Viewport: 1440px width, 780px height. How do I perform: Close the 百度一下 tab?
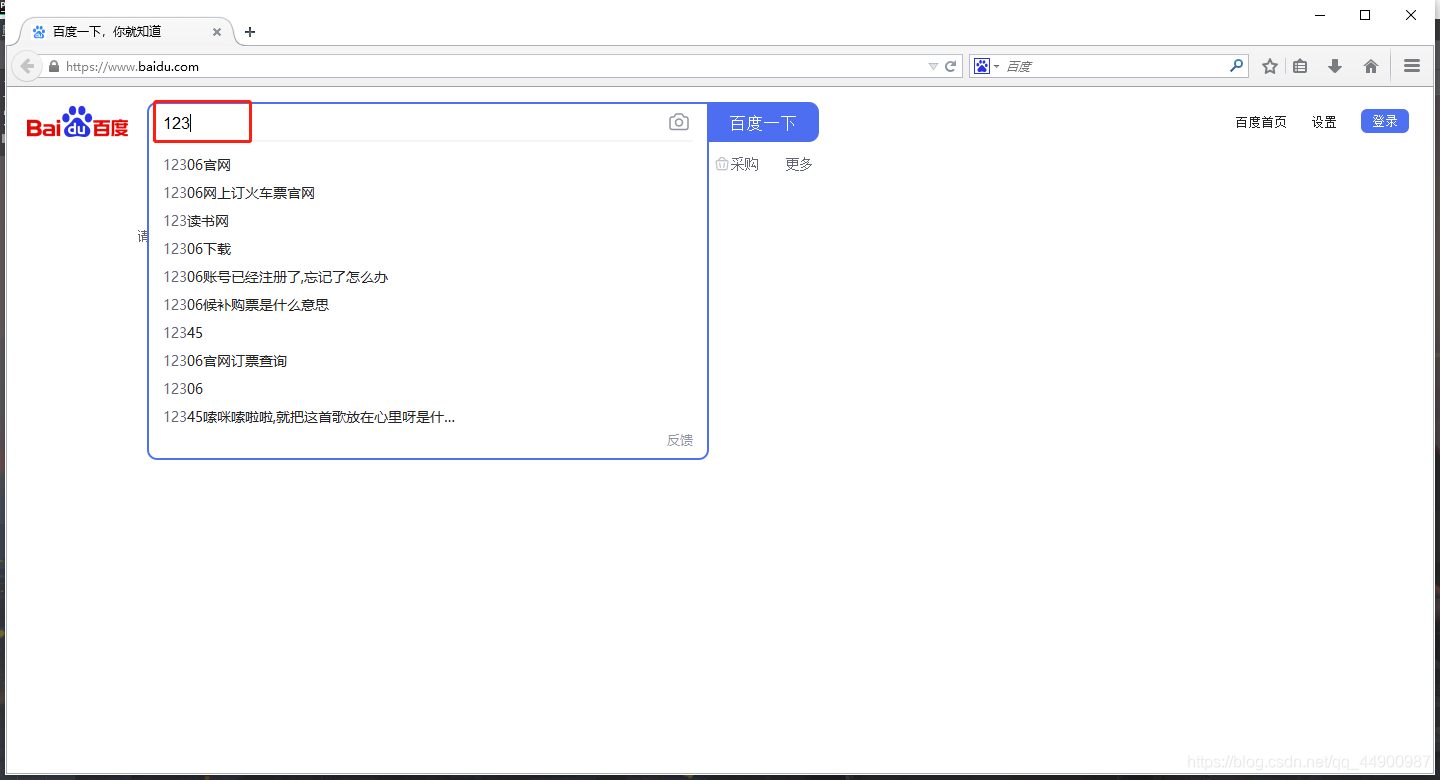pyautogui.click(x=217, y=32)
